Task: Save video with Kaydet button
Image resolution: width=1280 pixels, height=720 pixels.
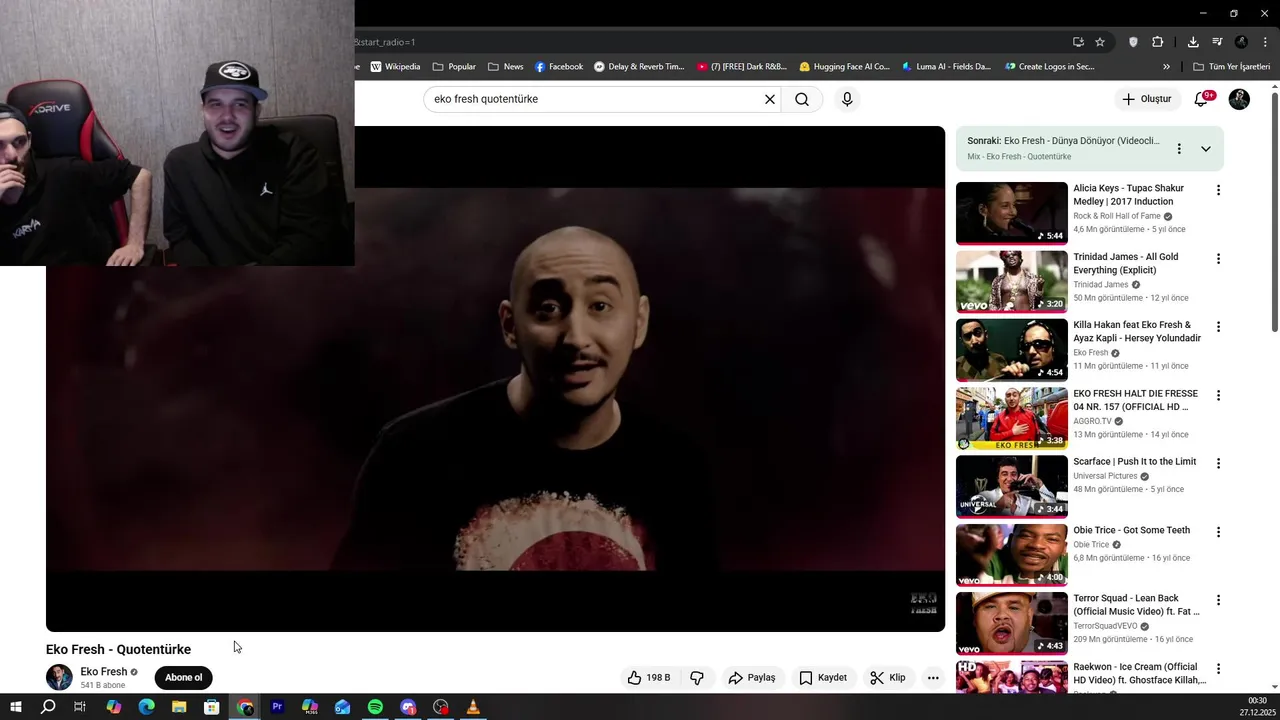Action: (x=823, y=678)
